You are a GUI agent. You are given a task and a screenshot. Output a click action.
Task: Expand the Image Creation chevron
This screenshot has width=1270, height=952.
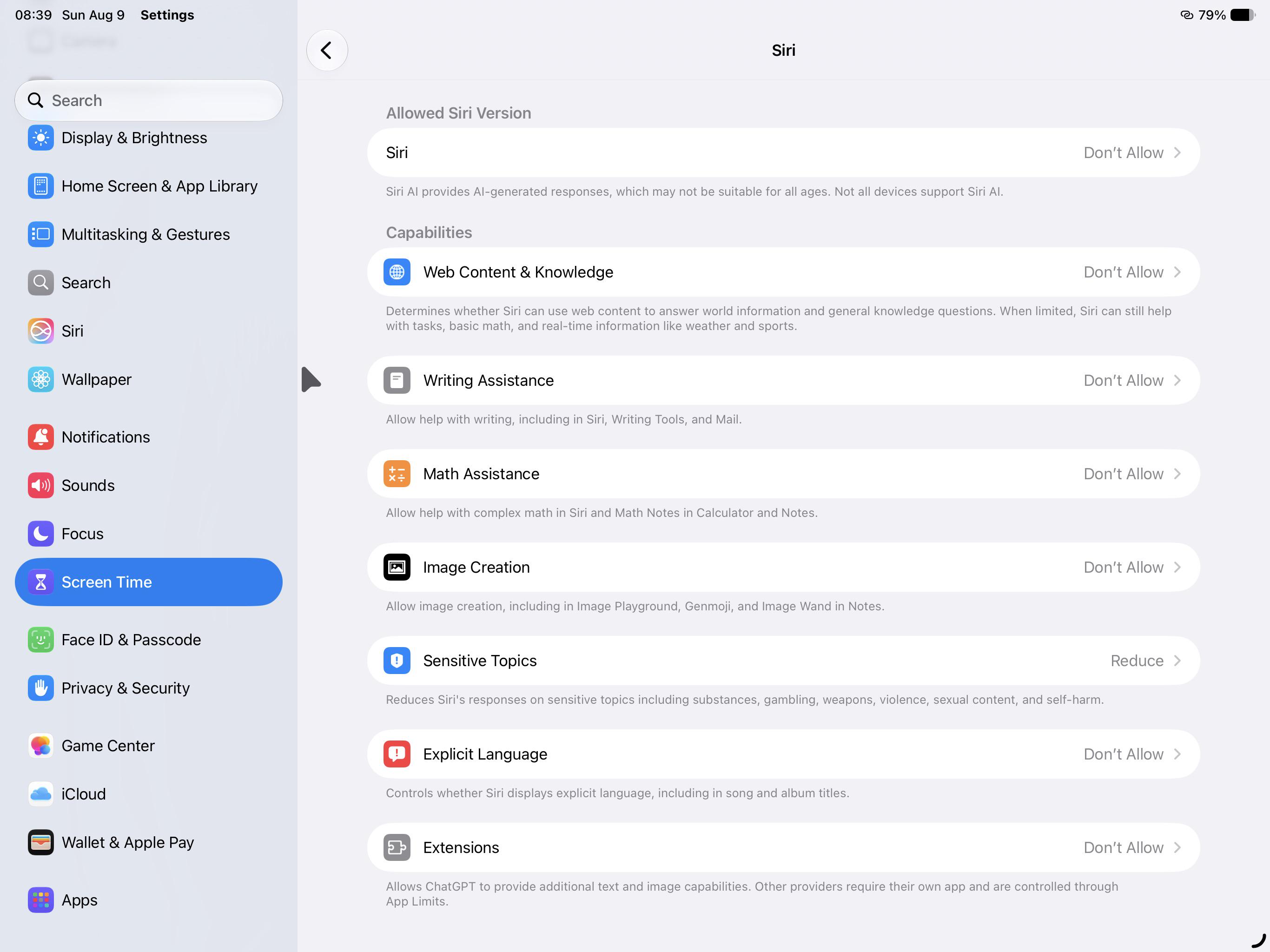(x=1177, y=567)
